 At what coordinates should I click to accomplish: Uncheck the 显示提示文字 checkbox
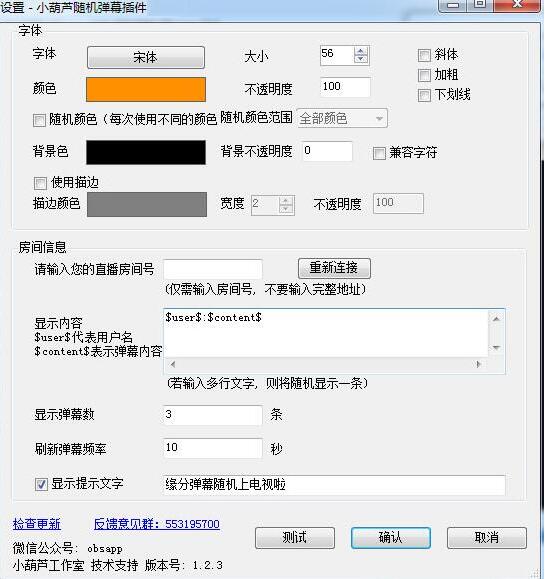(x=41, y=484)
